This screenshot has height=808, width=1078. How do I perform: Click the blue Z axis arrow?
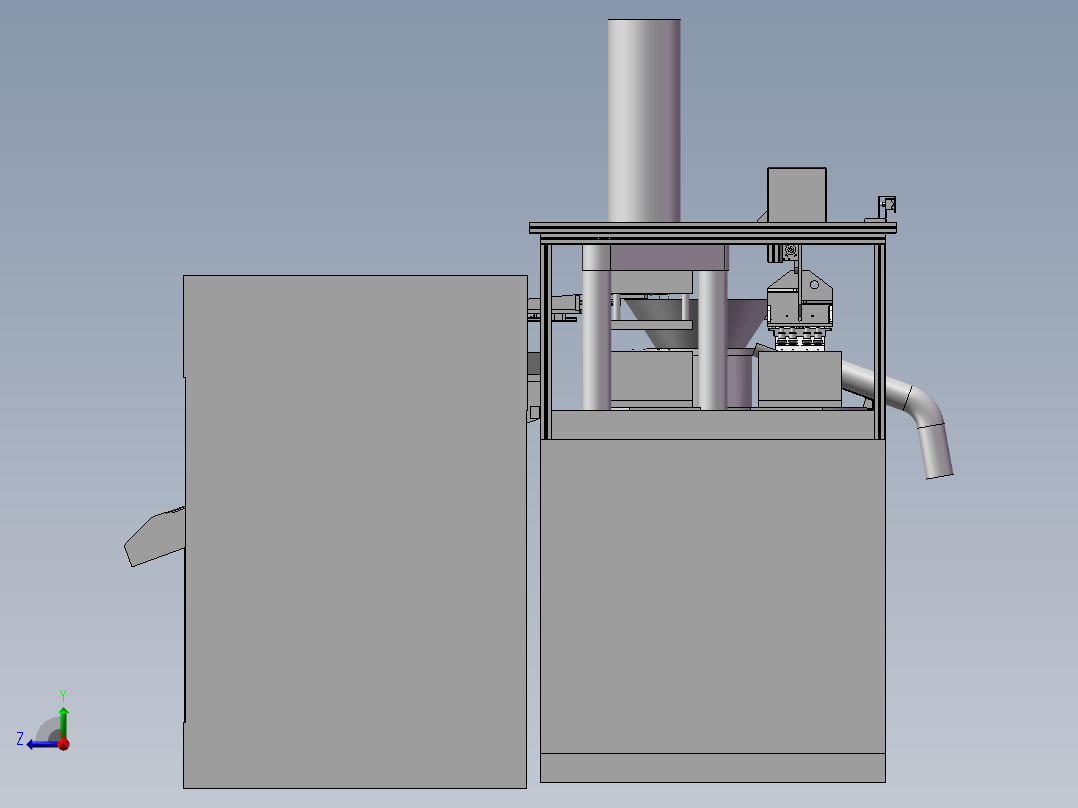(41, 744)
